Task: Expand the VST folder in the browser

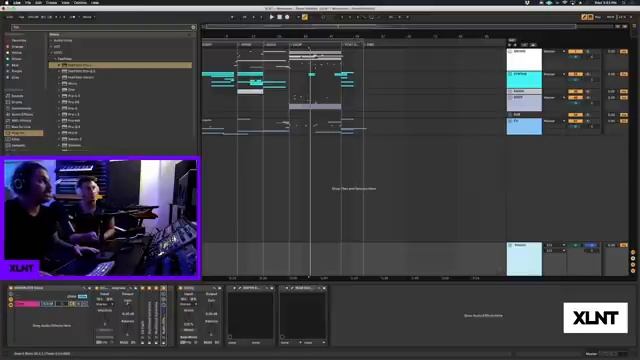Action: click(x=51, y=47)
